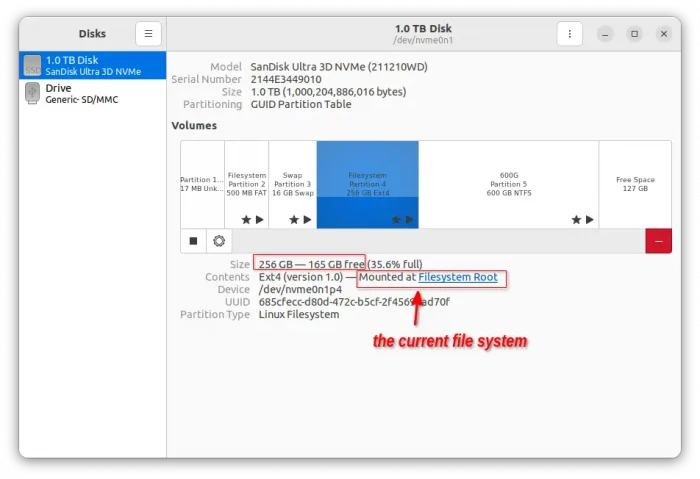Click star icon on 600G NTFS partition
Viewport: 700px width, 479px height.
[x=576, y=219]
